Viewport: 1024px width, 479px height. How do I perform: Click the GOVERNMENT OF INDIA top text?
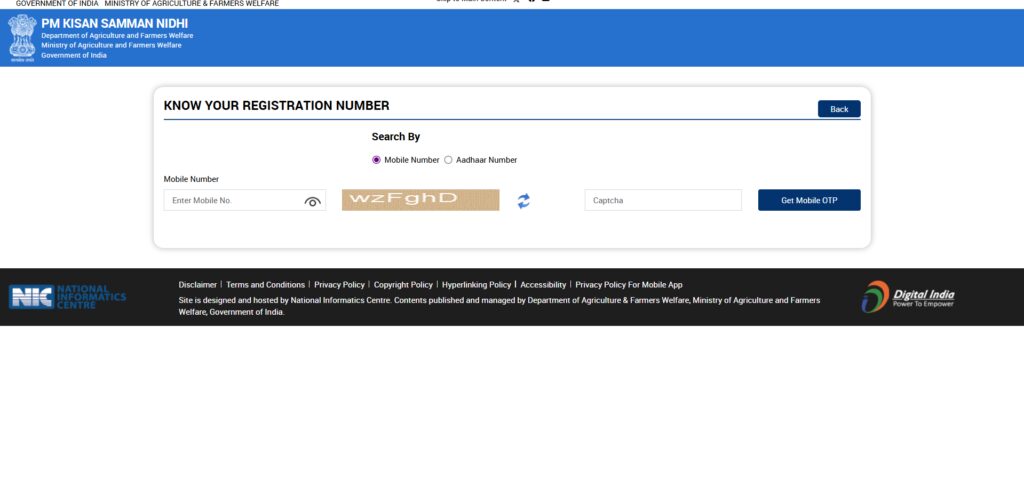click(x=57, y=3)
